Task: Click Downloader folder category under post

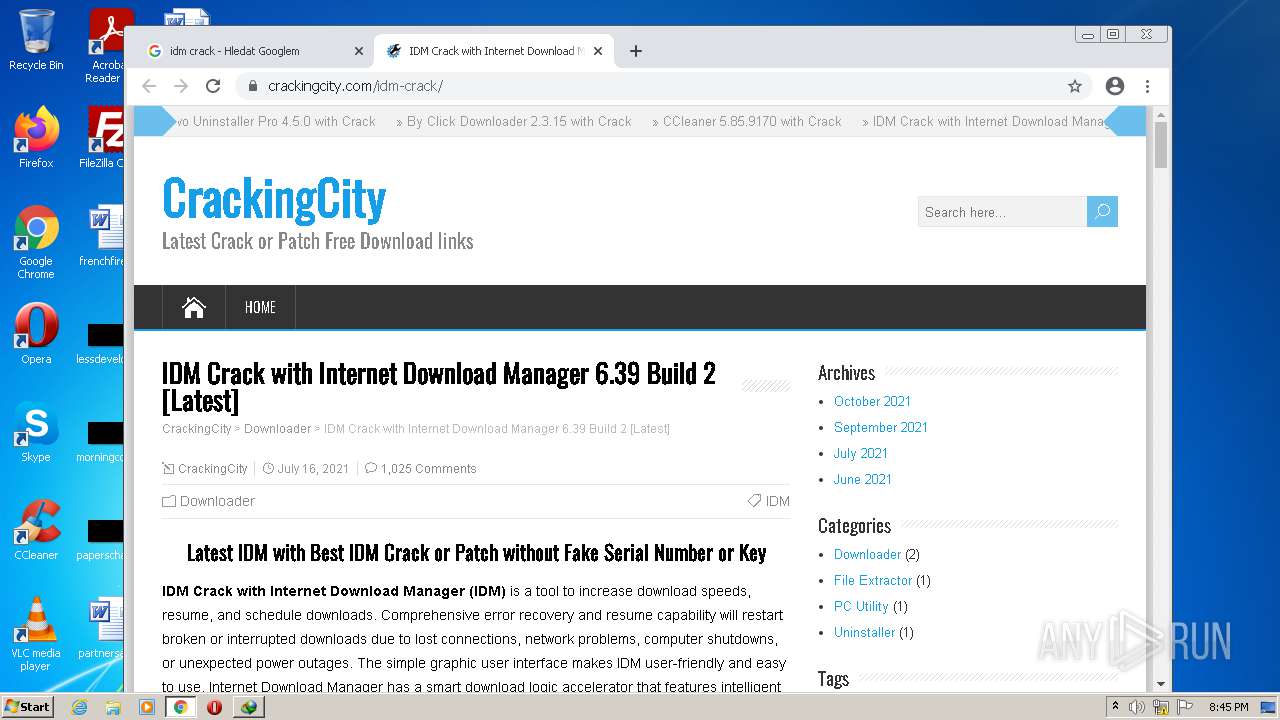Action: 217,501
